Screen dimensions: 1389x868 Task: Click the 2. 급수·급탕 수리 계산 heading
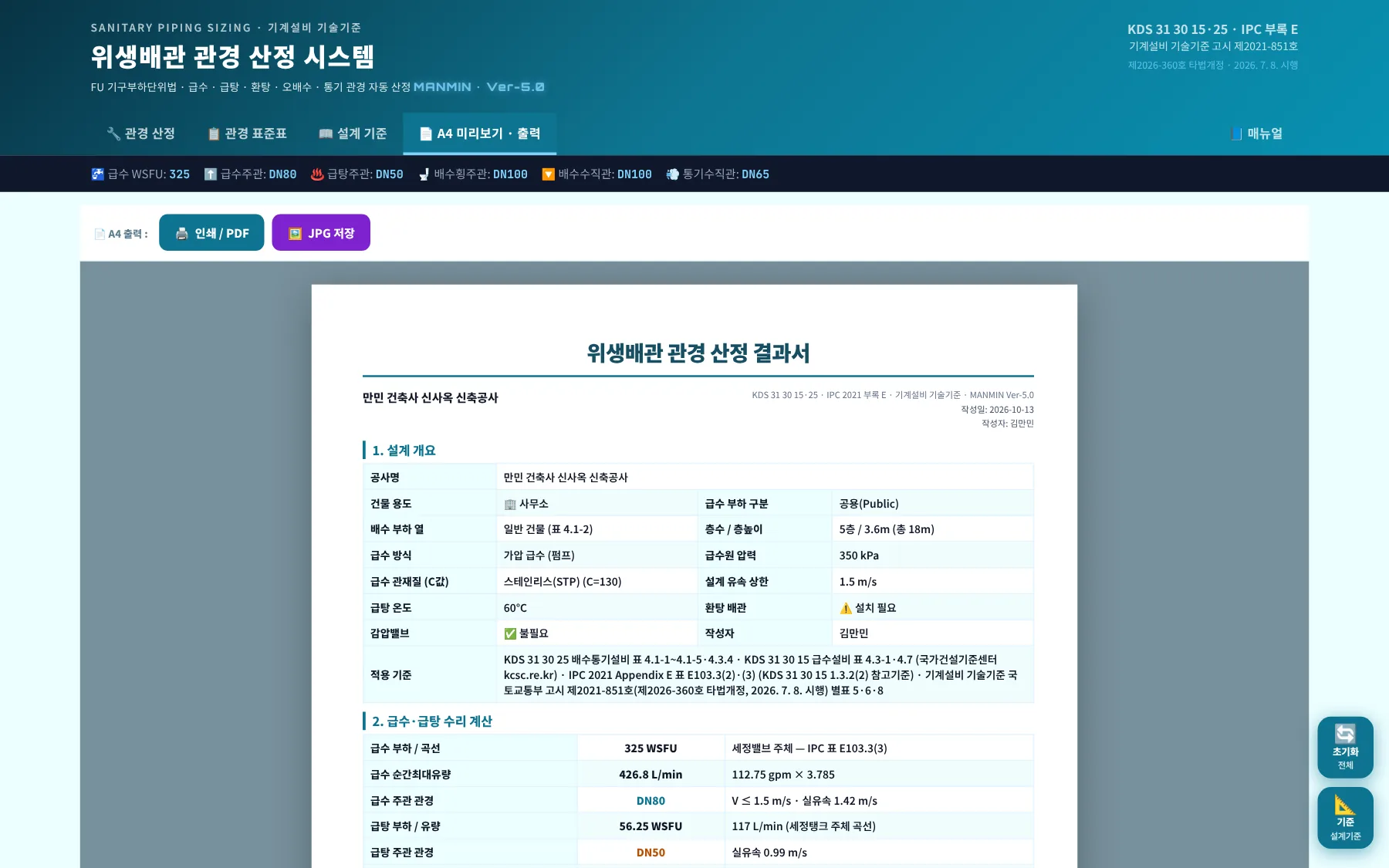pyautogui.click(x=431, y=721)
